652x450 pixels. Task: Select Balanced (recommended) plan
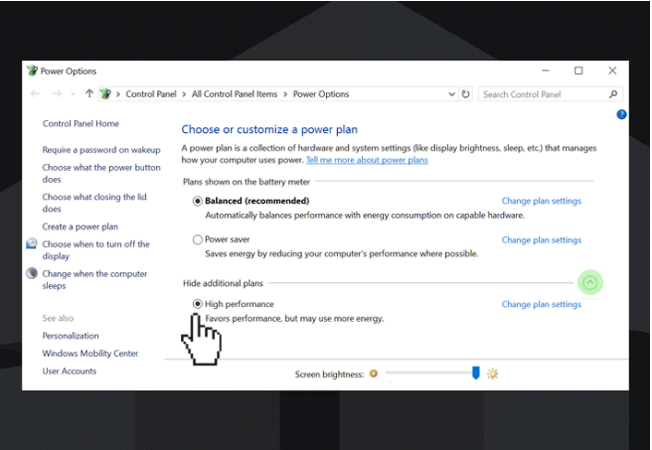point(198,201)
